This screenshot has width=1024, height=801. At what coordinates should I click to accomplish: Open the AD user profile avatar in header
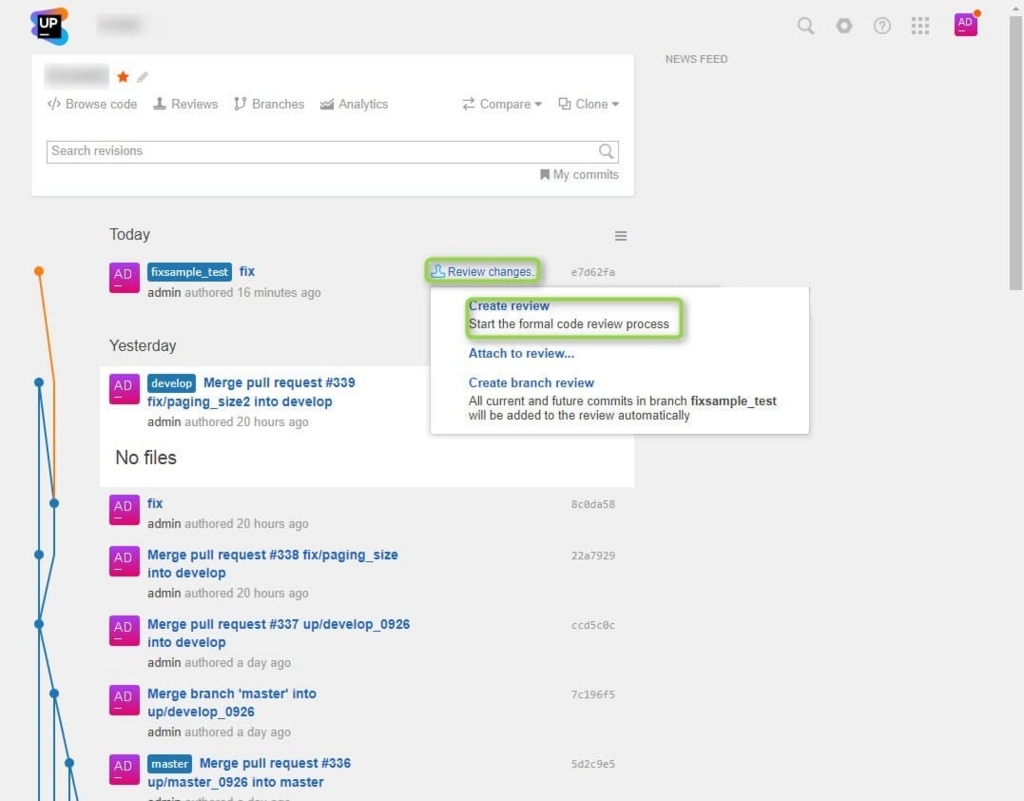coord(965,24)
